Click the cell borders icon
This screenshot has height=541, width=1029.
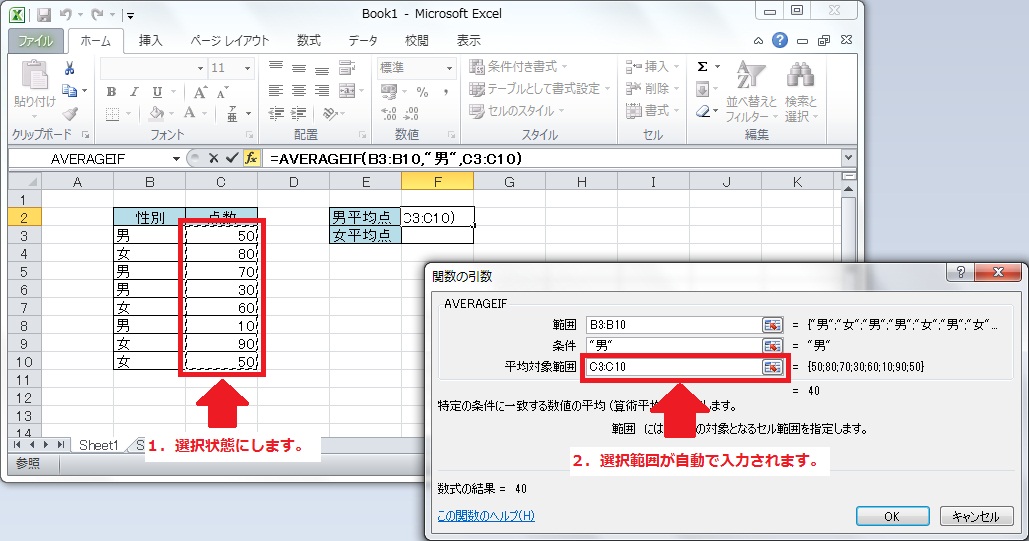click(x=113, y=114)
